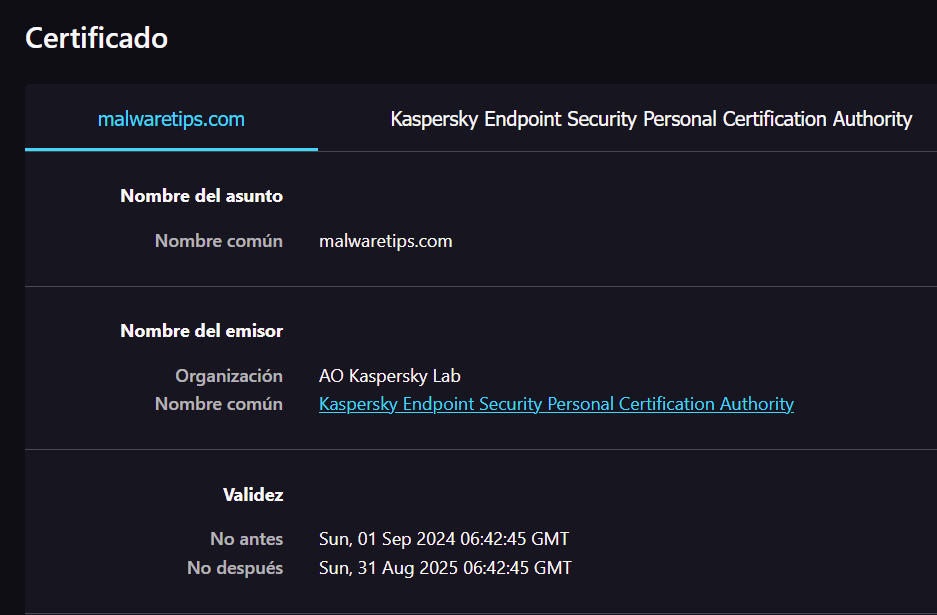Follow the issuer common name Kaspersky link
Screen dimensions: 937x615
pos(556,404)
